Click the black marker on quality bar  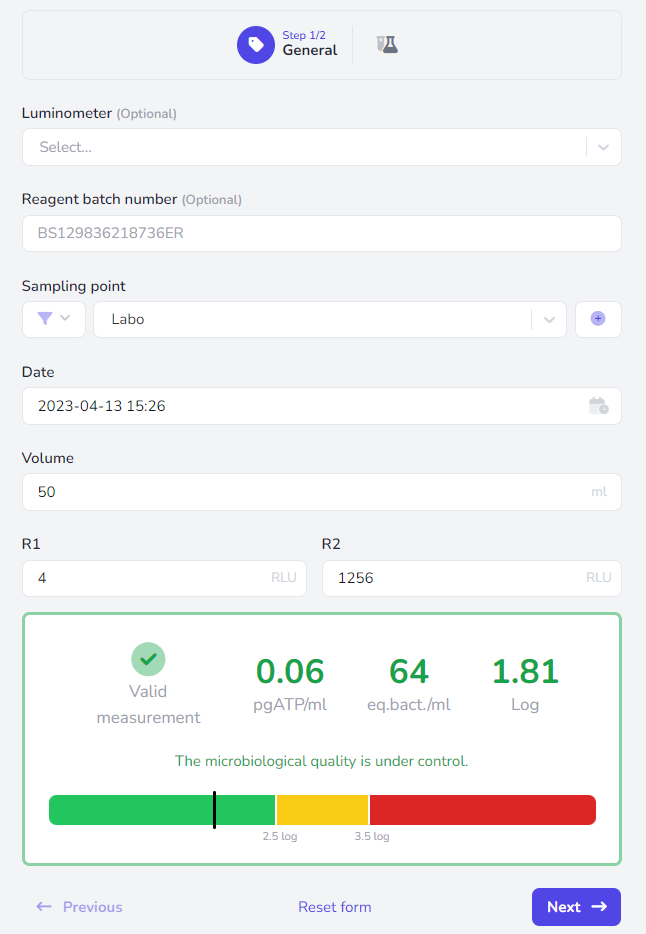click(214, 810)
